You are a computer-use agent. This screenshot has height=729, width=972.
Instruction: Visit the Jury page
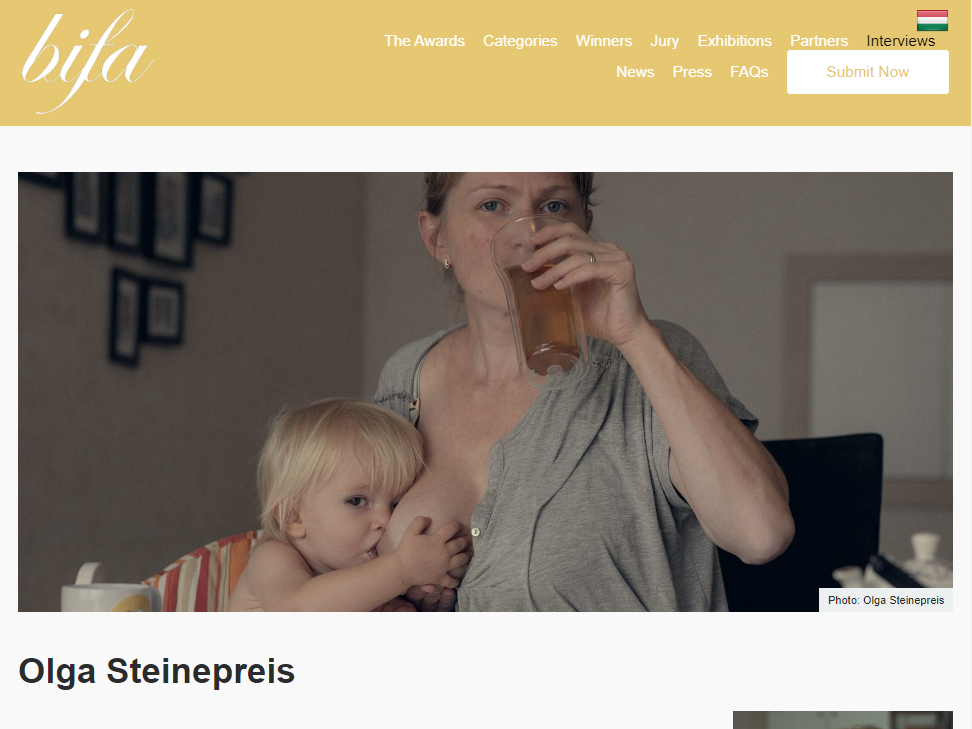[665, 41]
